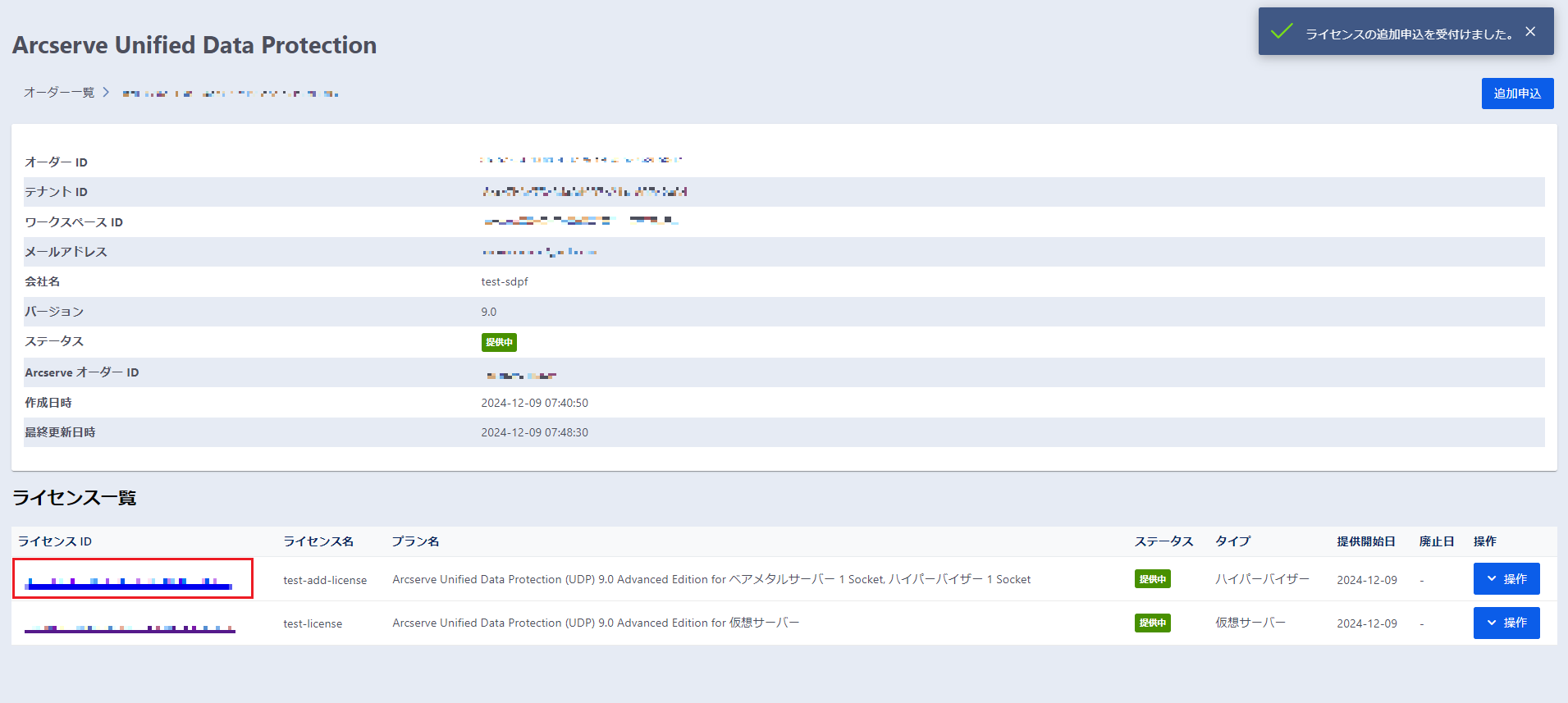Click 作成日時 value 2024-12-09 07:40:50
This screenshot has width=1568, height=703.
pos(535,403)
